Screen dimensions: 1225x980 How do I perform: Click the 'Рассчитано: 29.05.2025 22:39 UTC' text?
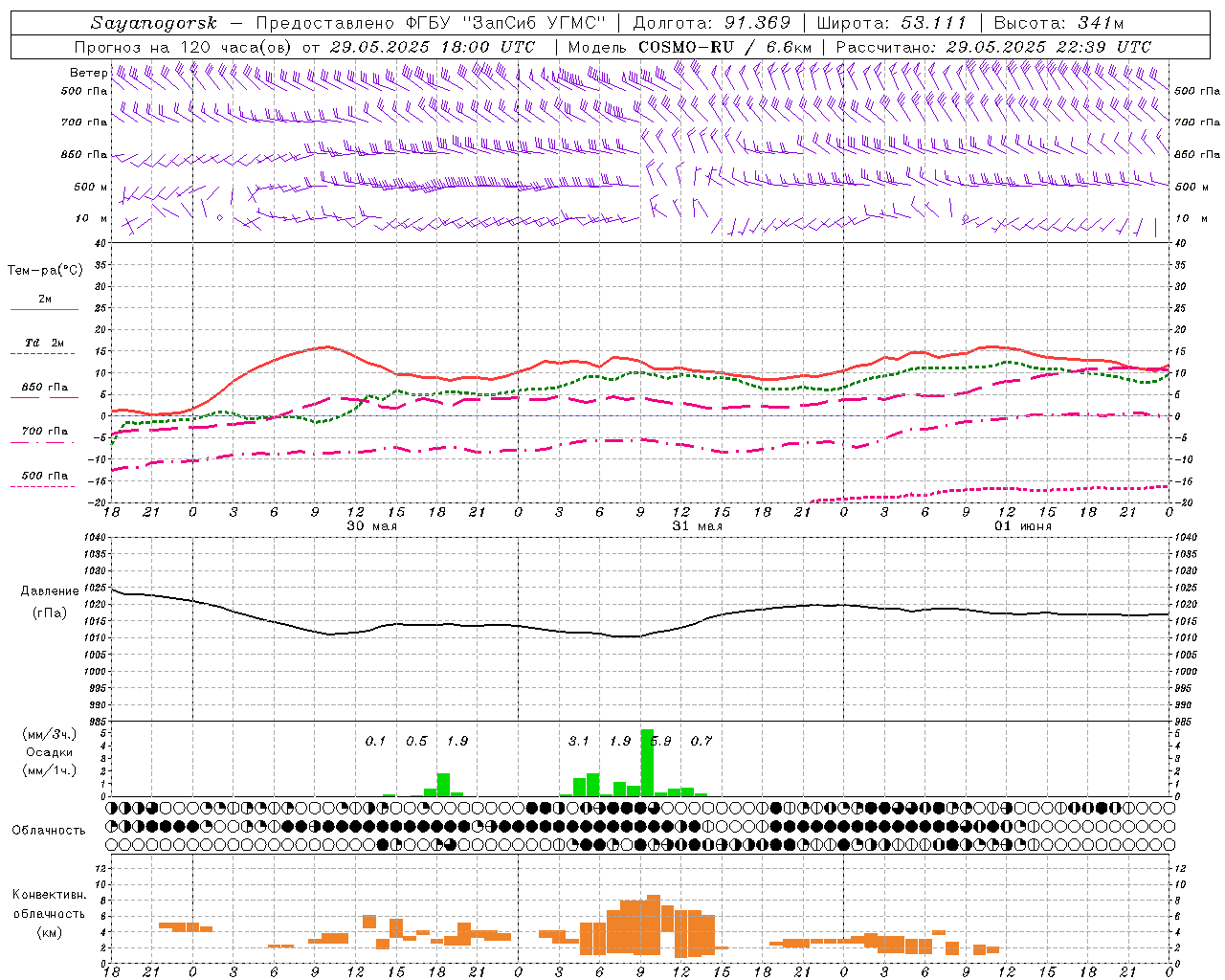pos(993,47)
